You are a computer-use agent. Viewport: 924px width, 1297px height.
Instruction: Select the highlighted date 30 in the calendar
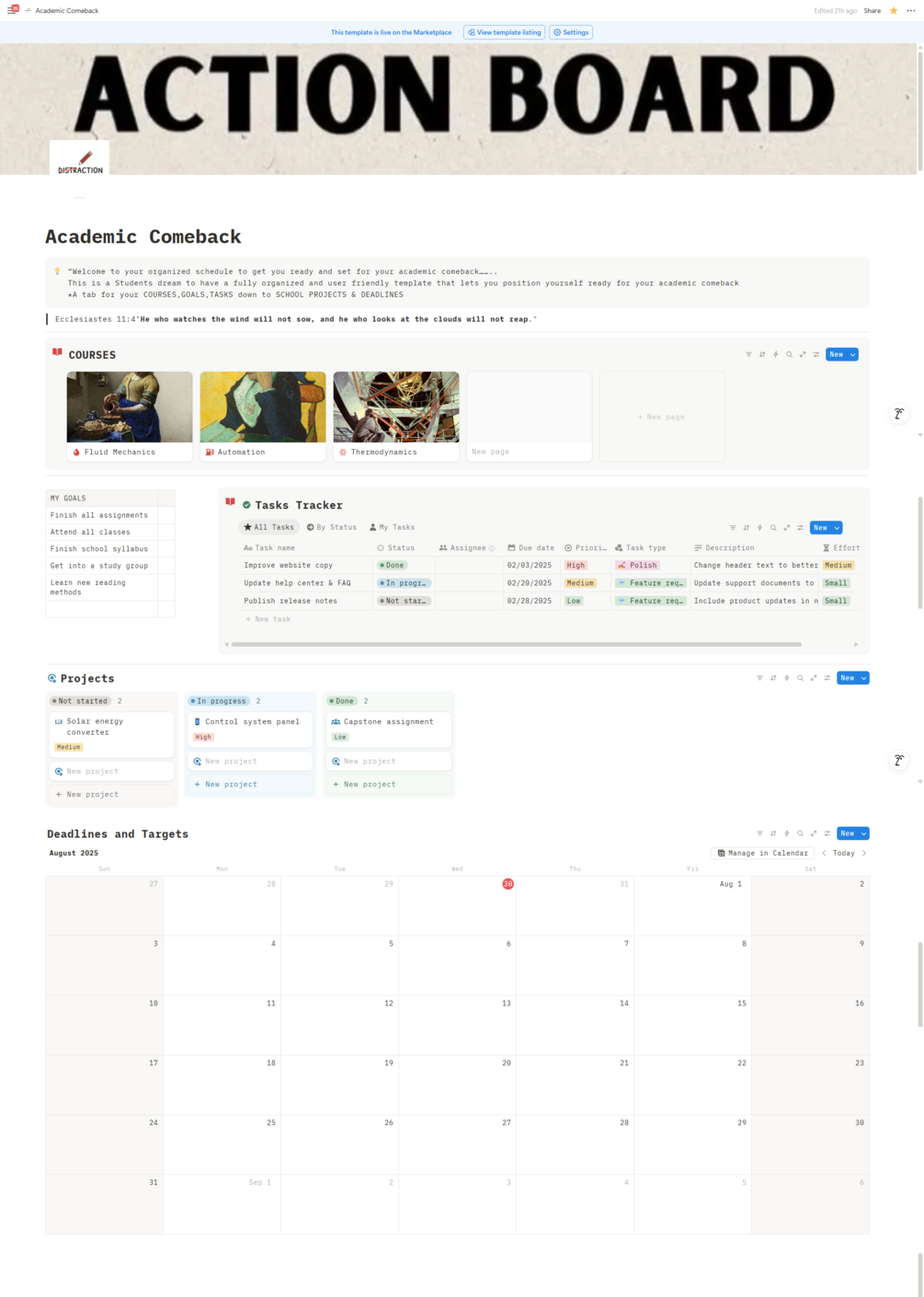(508, 884)
